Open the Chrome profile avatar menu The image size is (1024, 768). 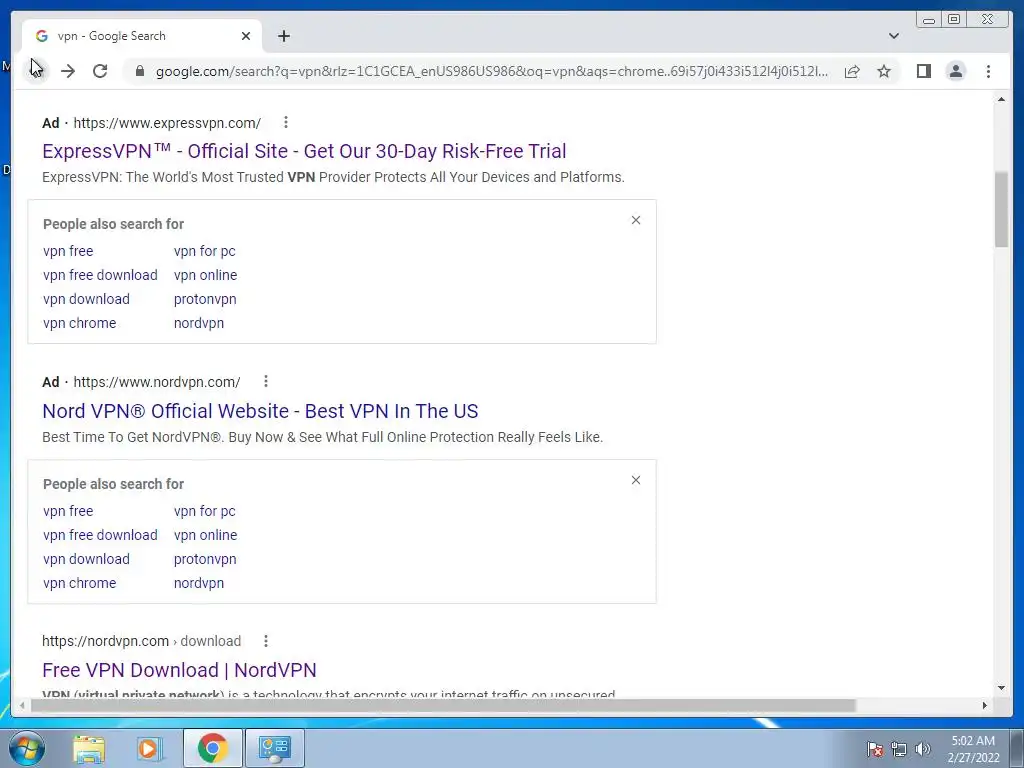(x=955, y=71)
